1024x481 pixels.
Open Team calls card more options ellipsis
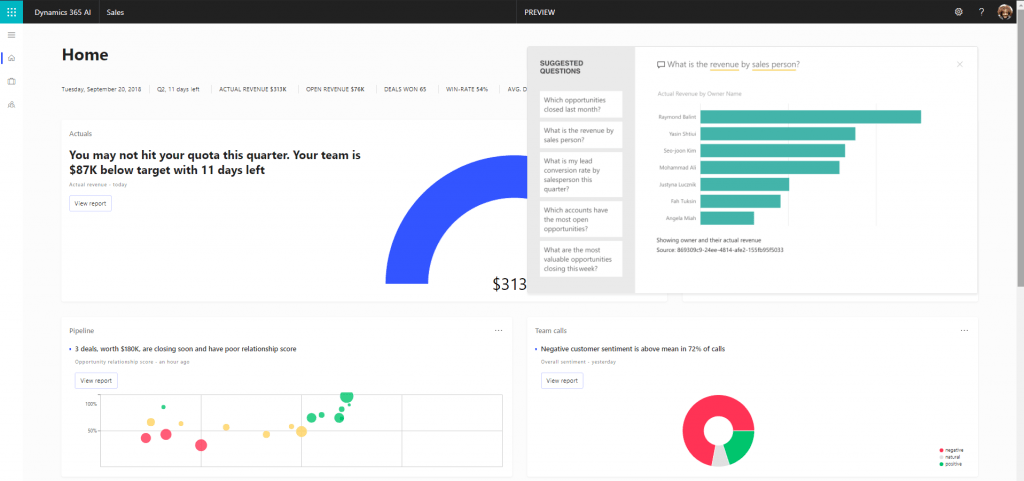click(964, 330)
